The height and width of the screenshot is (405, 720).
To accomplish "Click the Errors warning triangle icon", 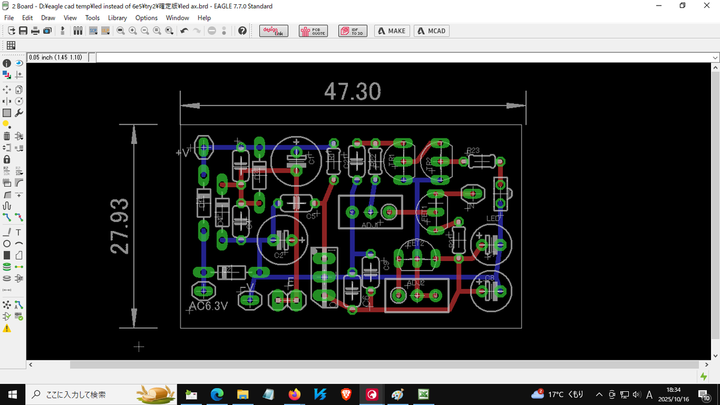I will click(7, 327).
